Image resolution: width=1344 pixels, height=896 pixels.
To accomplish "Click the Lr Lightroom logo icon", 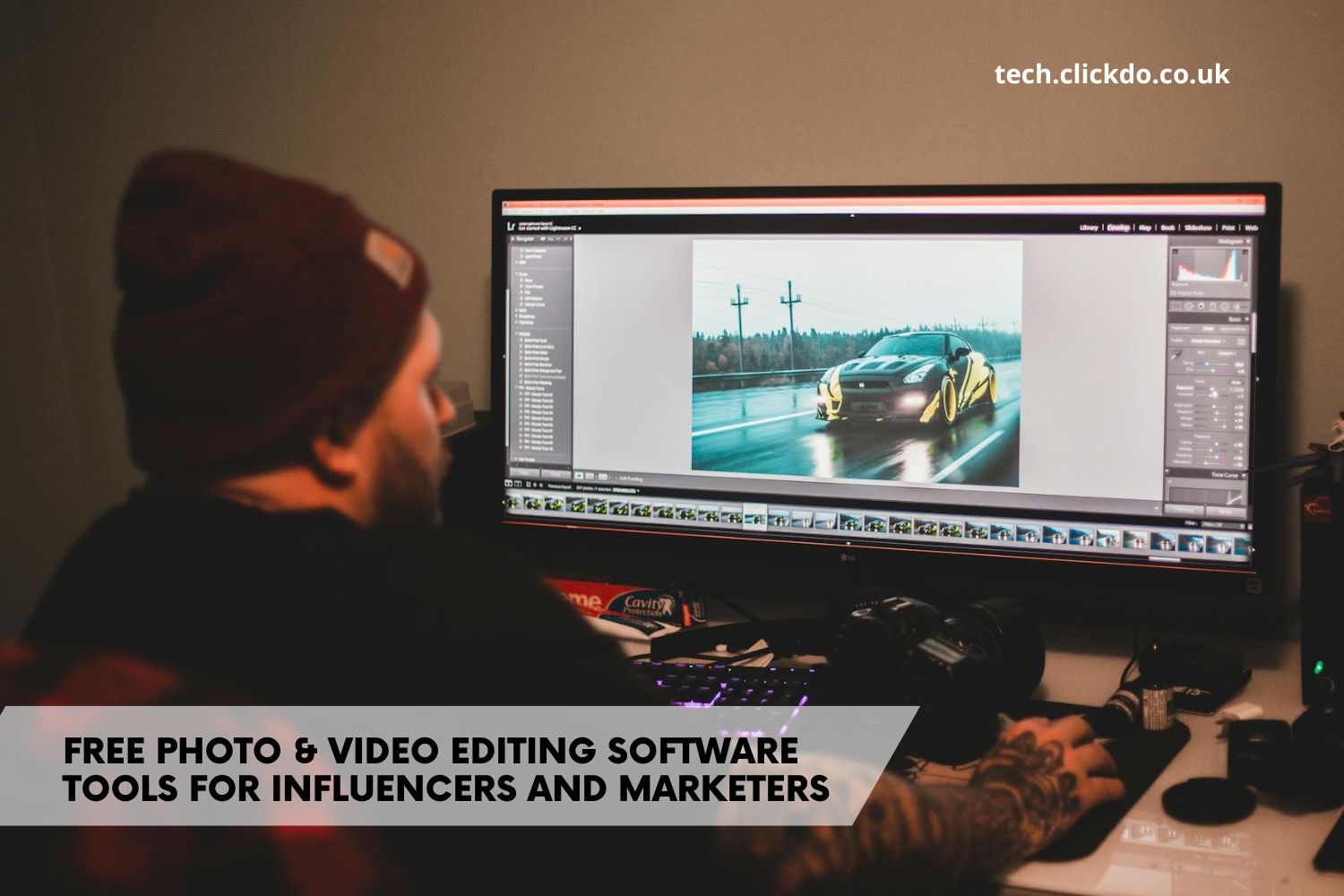I will pyautogui.click(x=511, y=227).
